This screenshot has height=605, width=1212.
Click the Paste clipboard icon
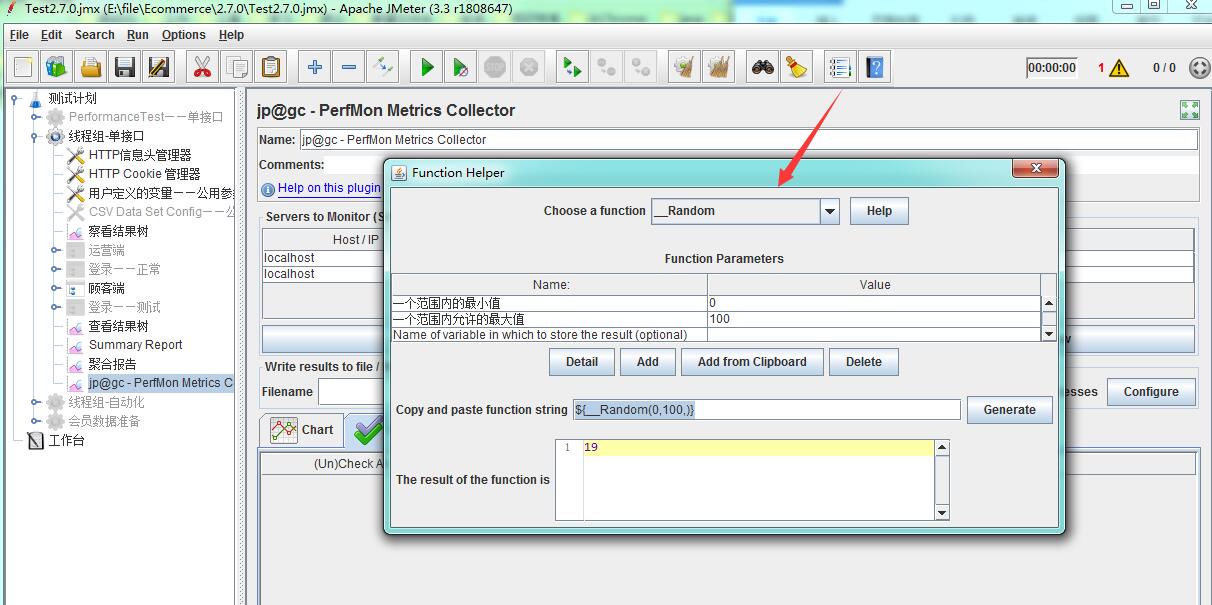271,67
